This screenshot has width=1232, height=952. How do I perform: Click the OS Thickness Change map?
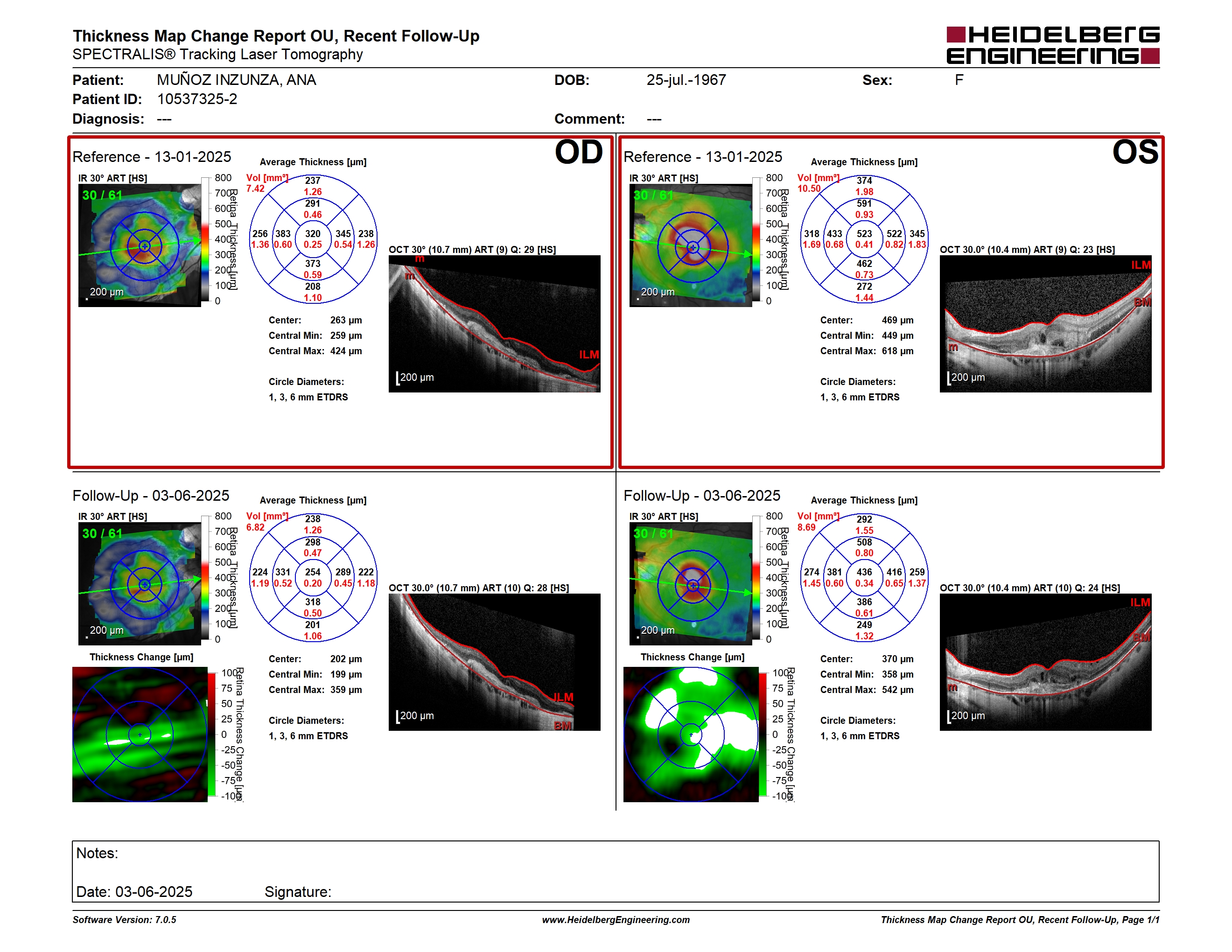691,735
